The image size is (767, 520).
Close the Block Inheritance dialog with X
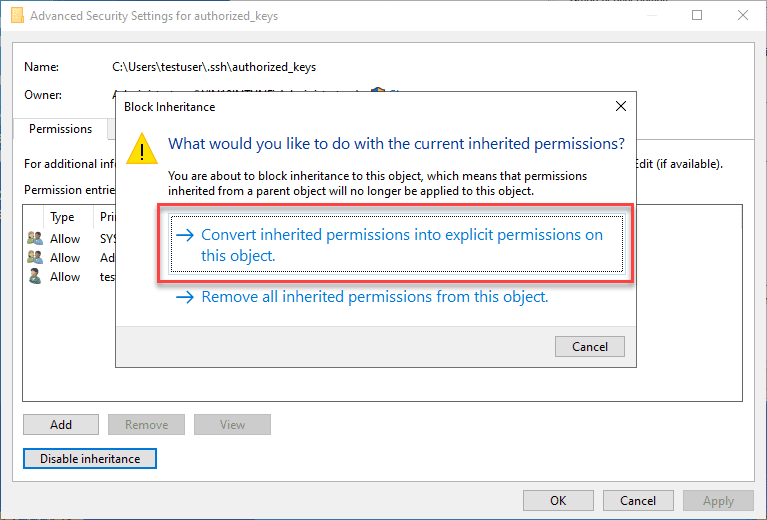pos(621,106)
